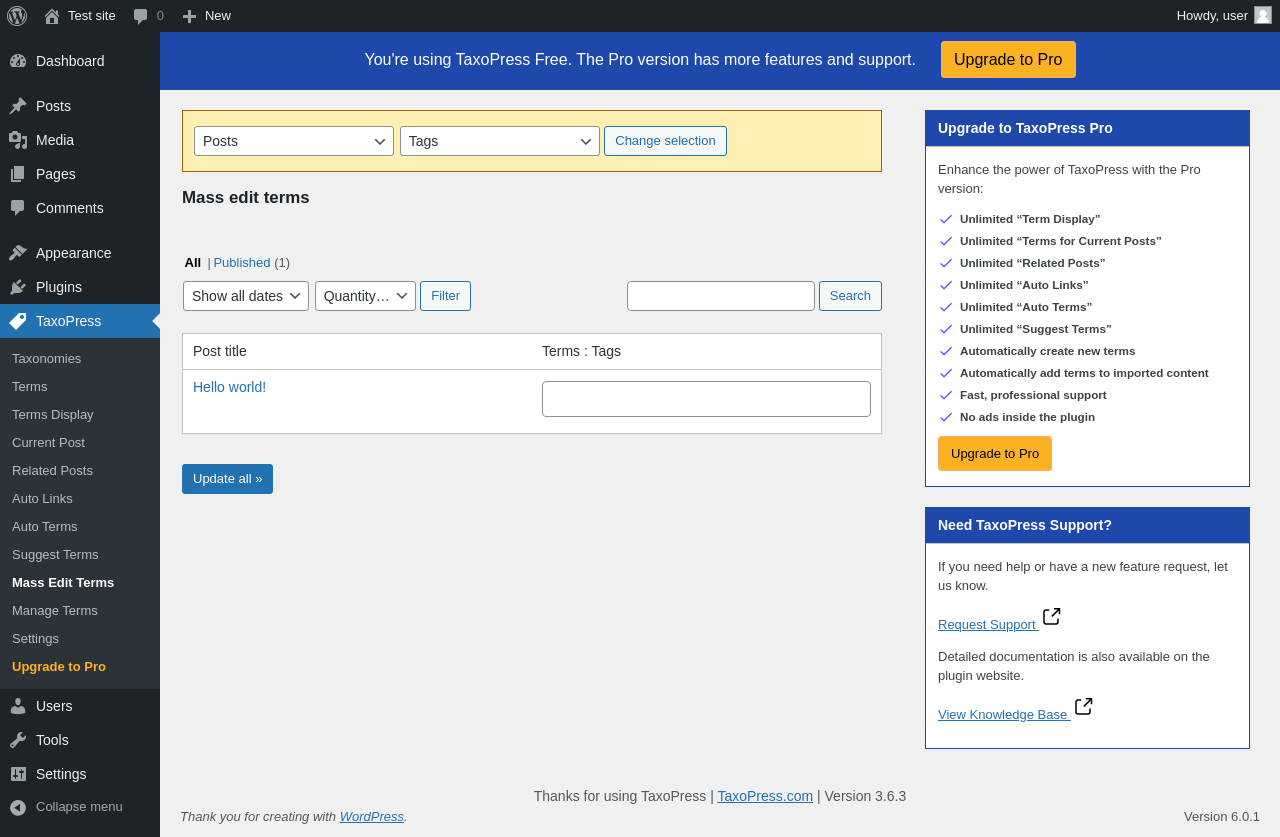Select Suggest Terms submenu item
1280x837 pixels.
point(55,554)
